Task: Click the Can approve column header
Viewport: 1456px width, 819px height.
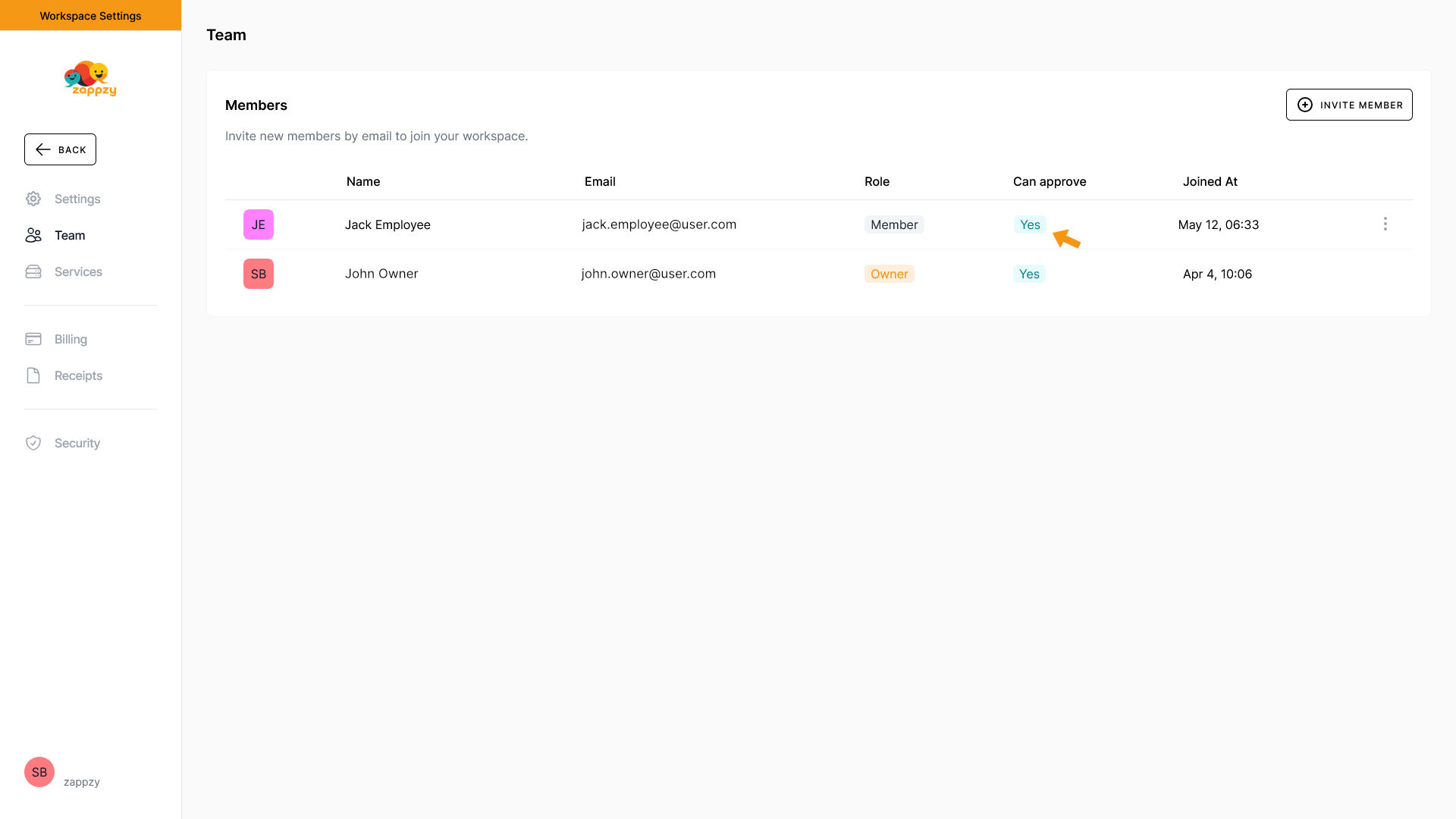Action: tap(1050, 181)
